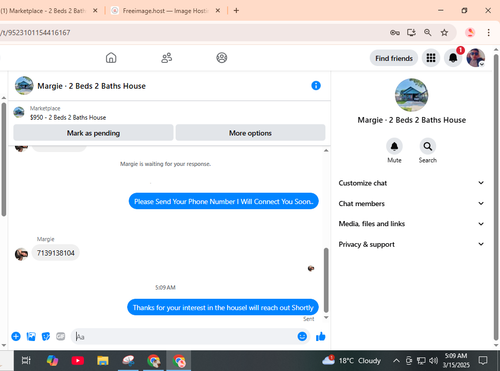
Task: Click the Mark as pending button
Action: pos(93,133)
